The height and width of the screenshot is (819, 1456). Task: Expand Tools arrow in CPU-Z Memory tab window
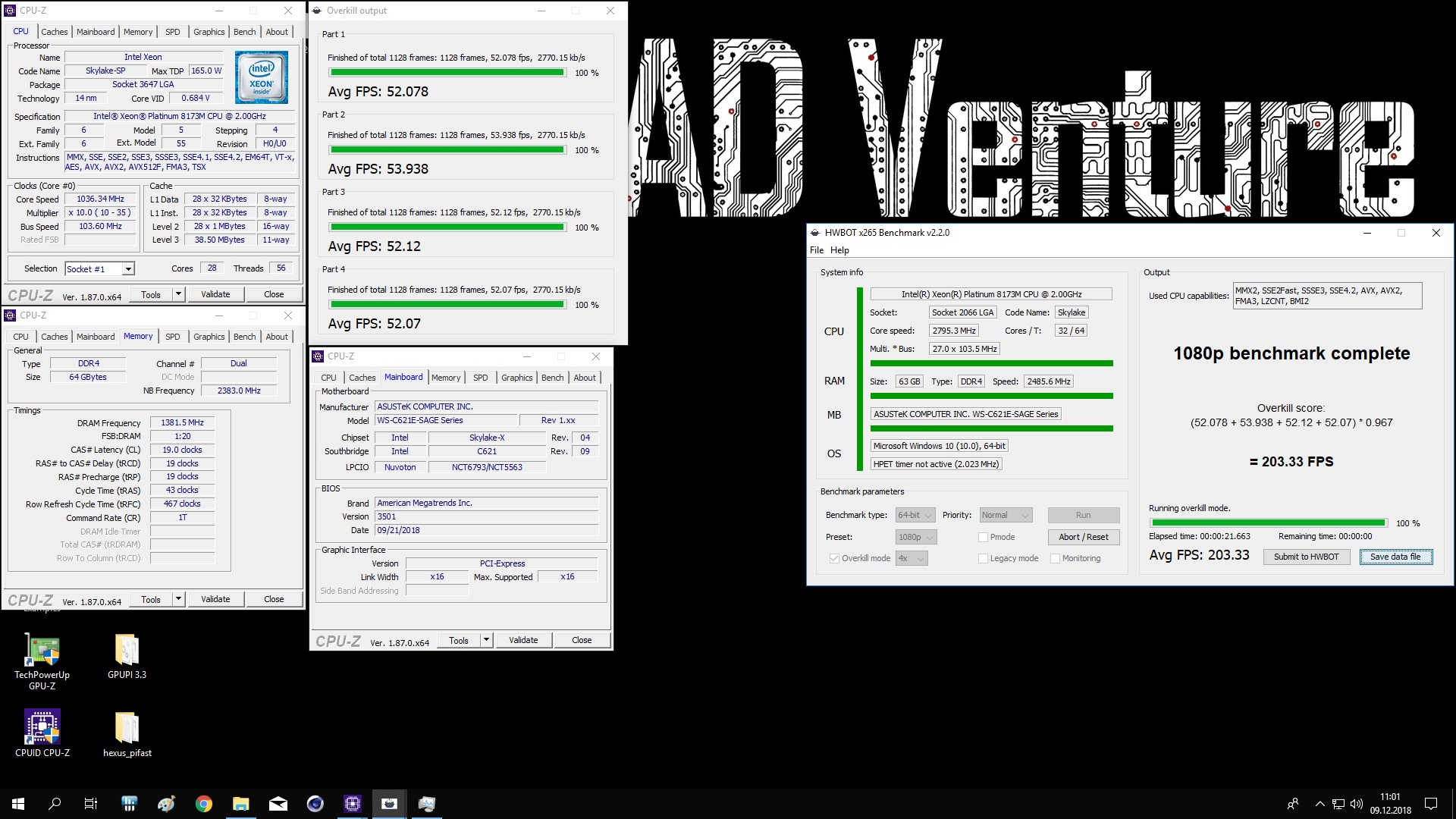tap(178, 599)
